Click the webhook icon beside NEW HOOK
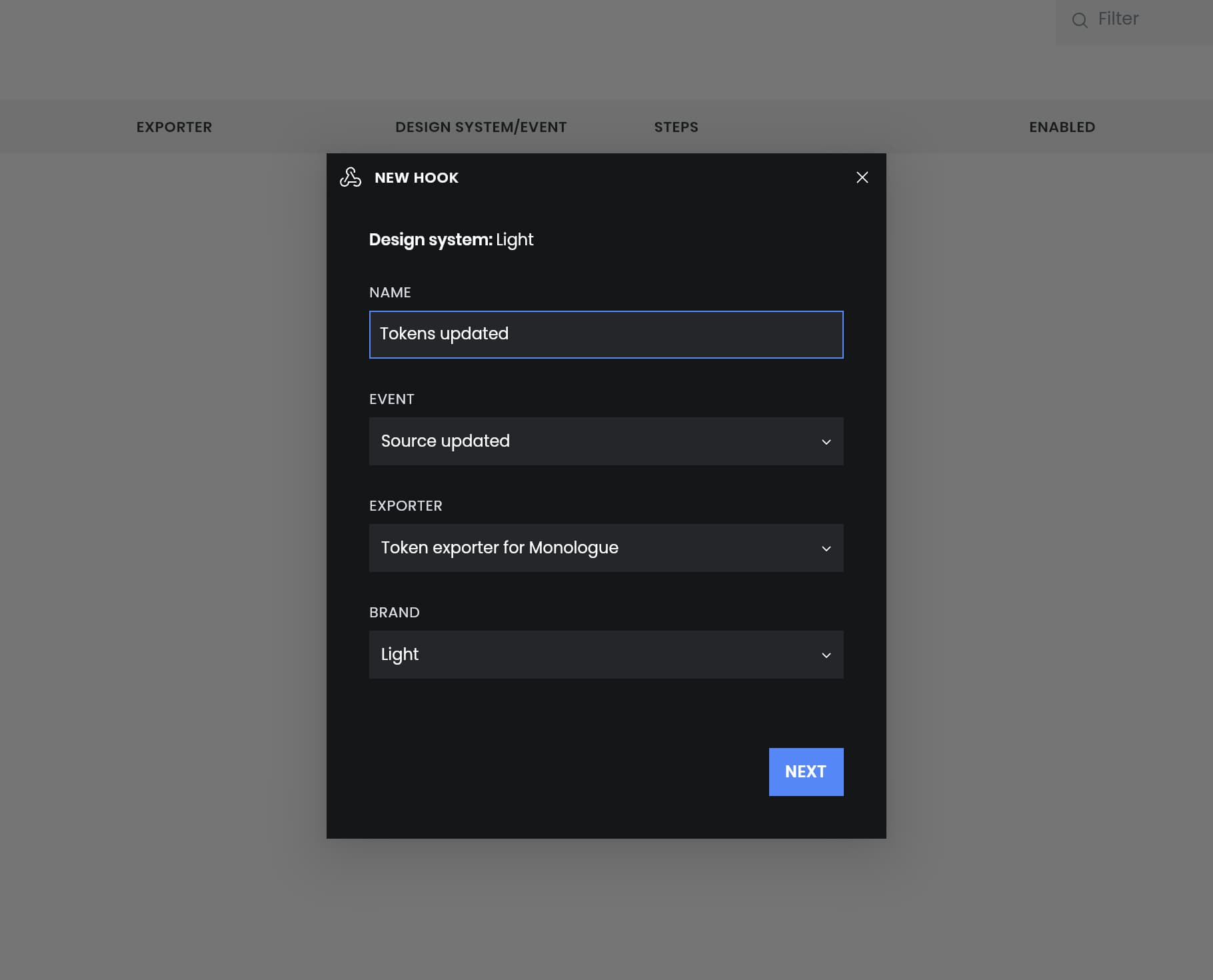The image size is (1213, 980). click(351, 177)
